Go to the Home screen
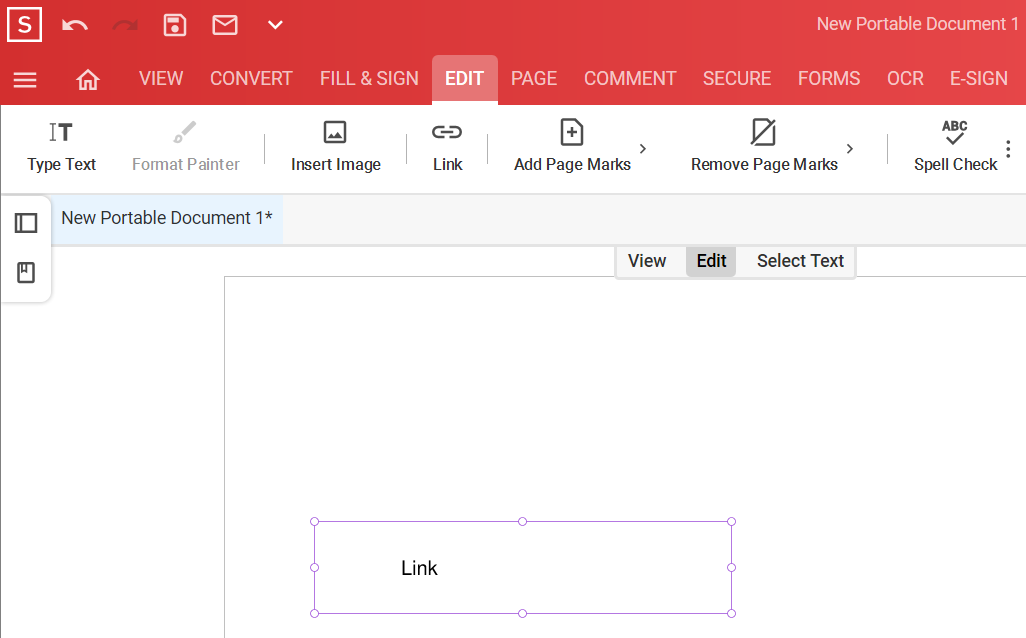 point(88,80)
